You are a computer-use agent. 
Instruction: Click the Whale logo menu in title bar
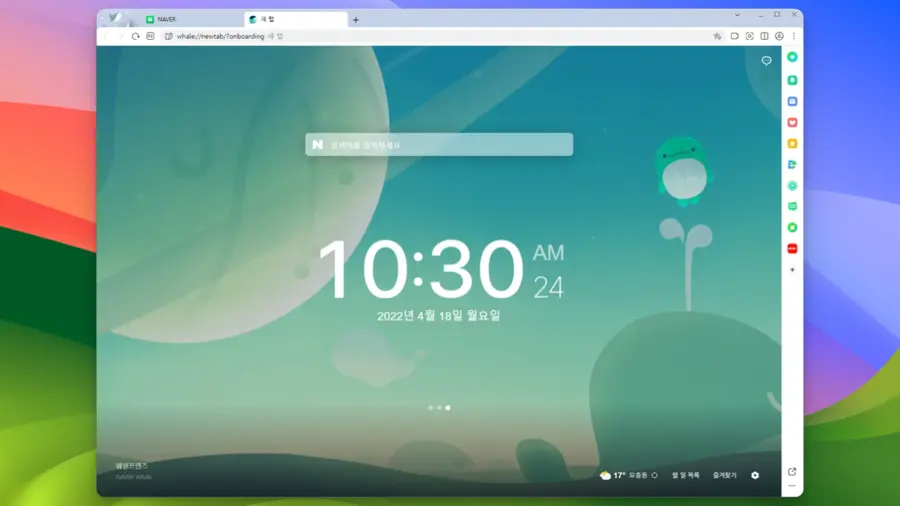pyautogui.click(x=114, y=18)
